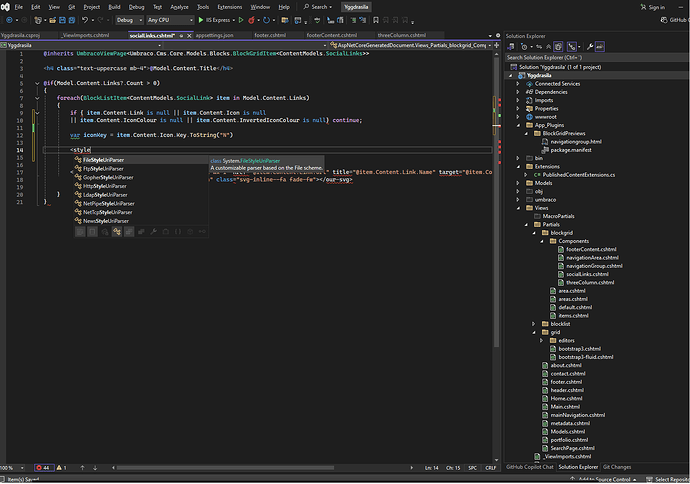The image size is (690, 484).
Task: Toggle first filter icon in IntelliSense popup
Action: click(x=80, y=231)
